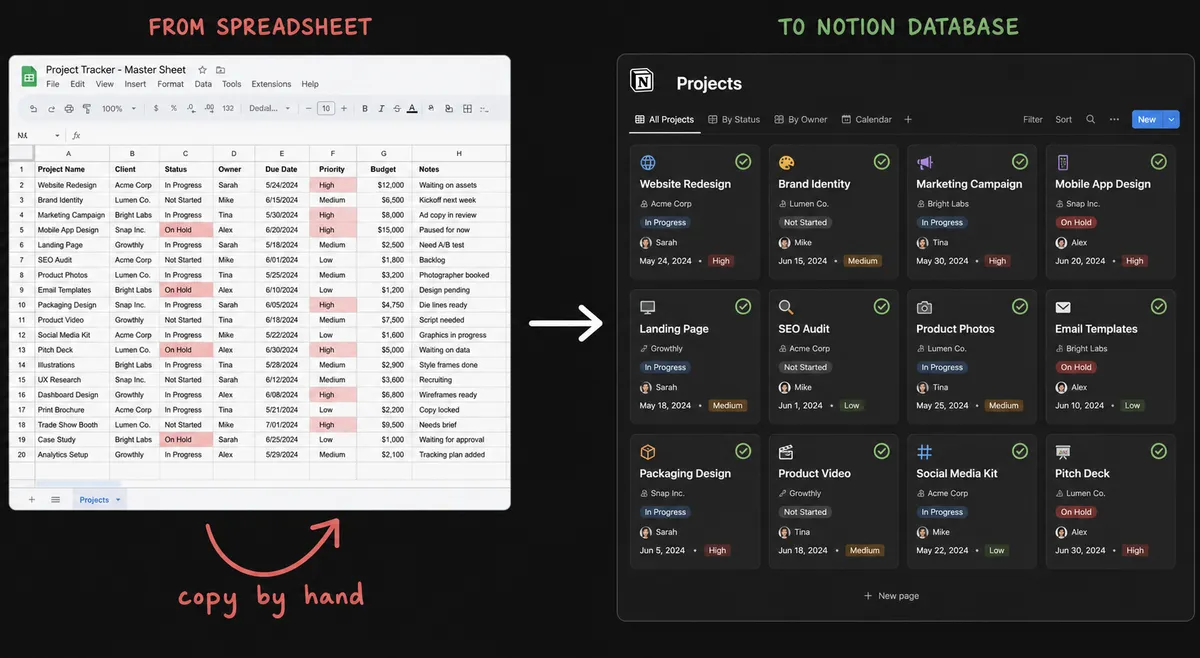Add a new view with the plus icon

pyautogui.click(x=908, y=119)
